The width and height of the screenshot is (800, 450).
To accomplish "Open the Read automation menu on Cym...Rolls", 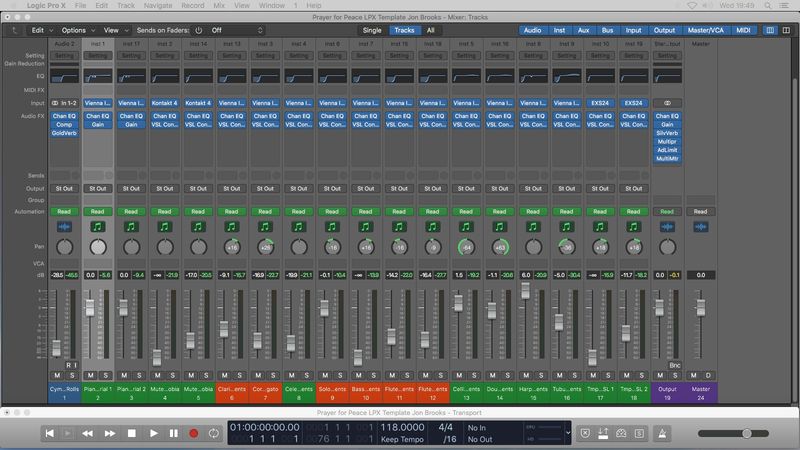I will pyautogui.click(x=64, y=212).
